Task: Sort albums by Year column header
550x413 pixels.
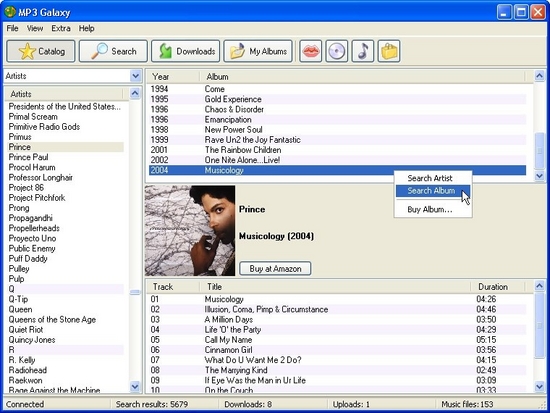Action: (174, 76)
